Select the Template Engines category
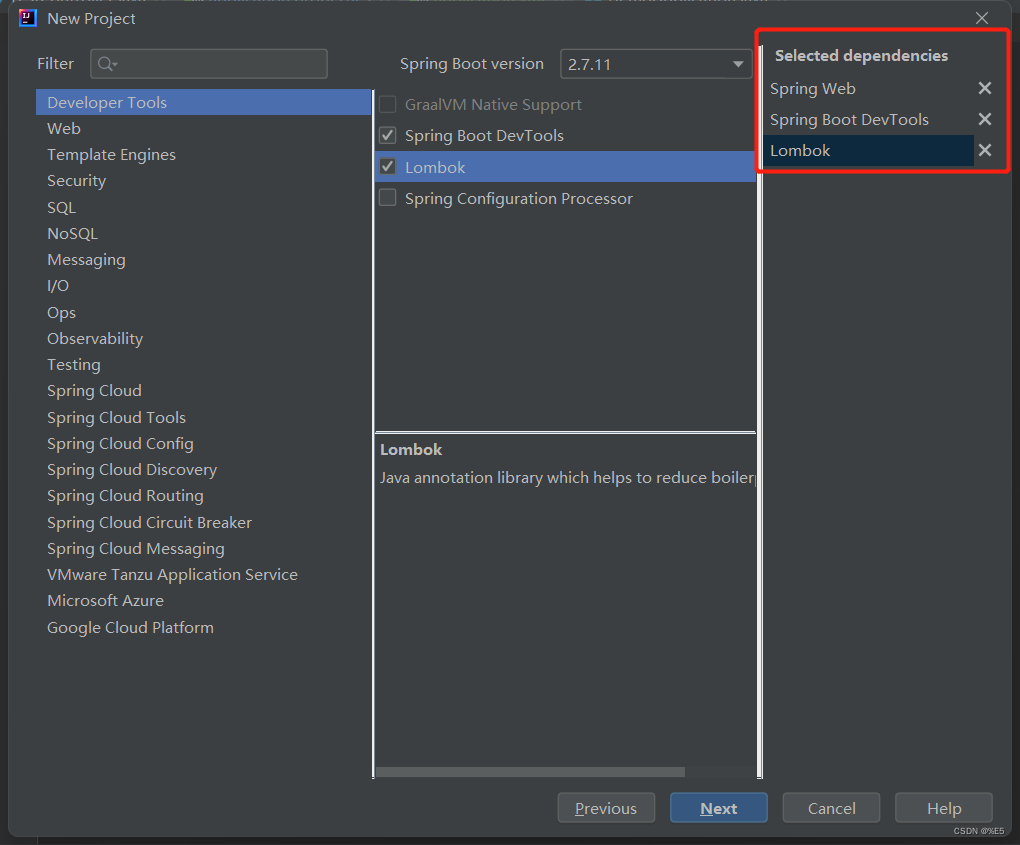 204,155
